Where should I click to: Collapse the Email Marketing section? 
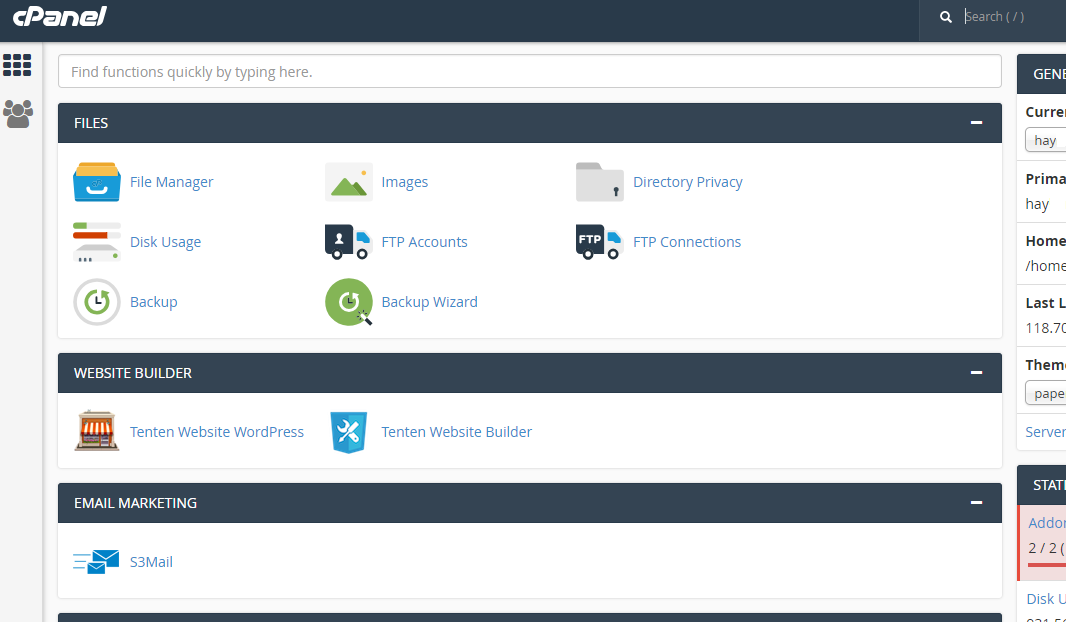(977, 502)
